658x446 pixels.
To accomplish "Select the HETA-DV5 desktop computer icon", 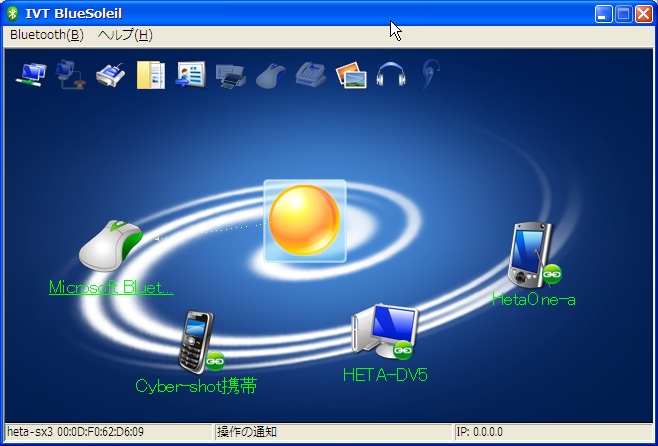I will pyautogui.click(x=384, y=333).
